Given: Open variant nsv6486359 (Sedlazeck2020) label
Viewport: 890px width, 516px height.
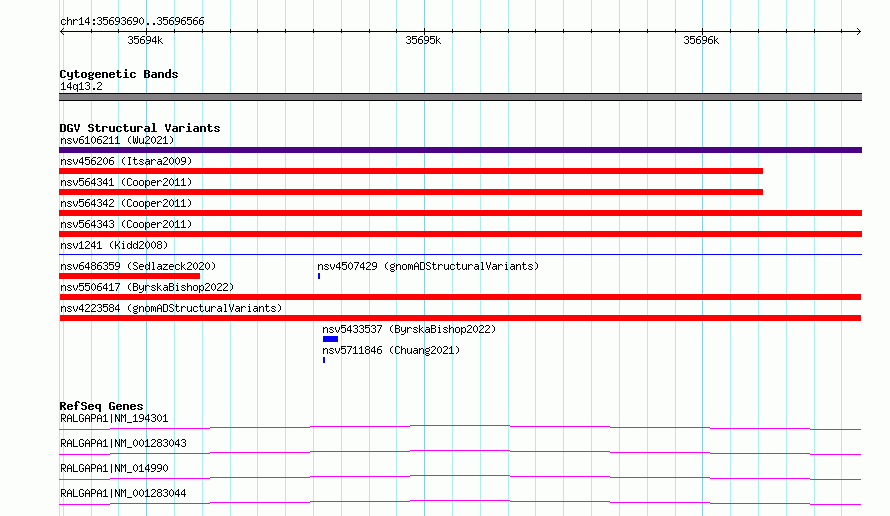Looking at the screenshot, I should pos(138,266).
